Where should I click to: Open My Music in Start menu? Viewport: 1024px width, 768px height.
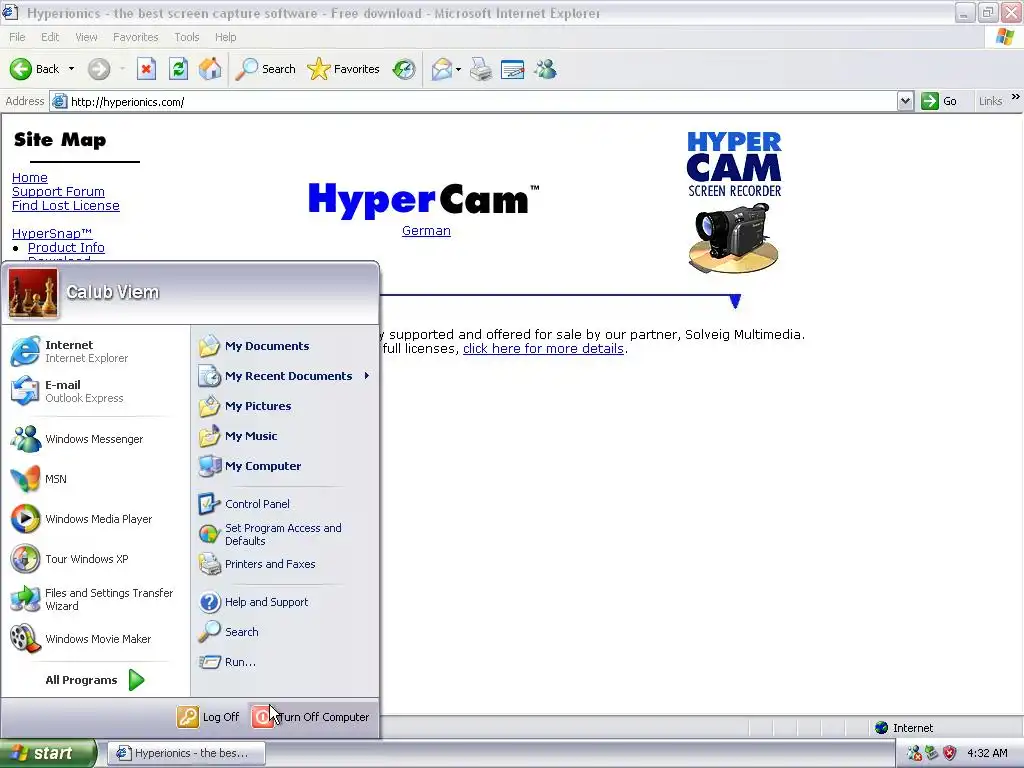285,436
